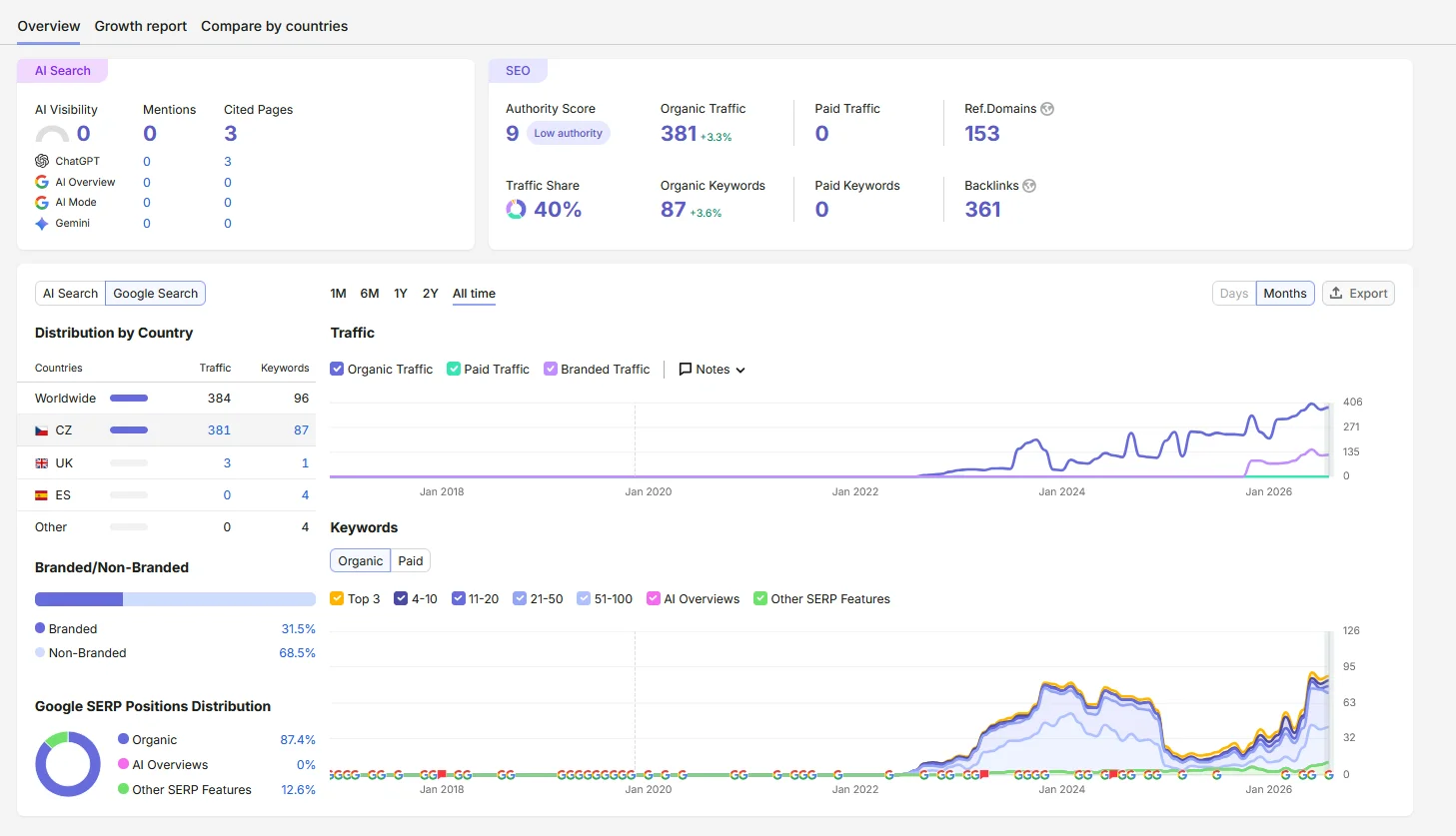Expand the Notes dropdown chevron

tap(740, 370)
